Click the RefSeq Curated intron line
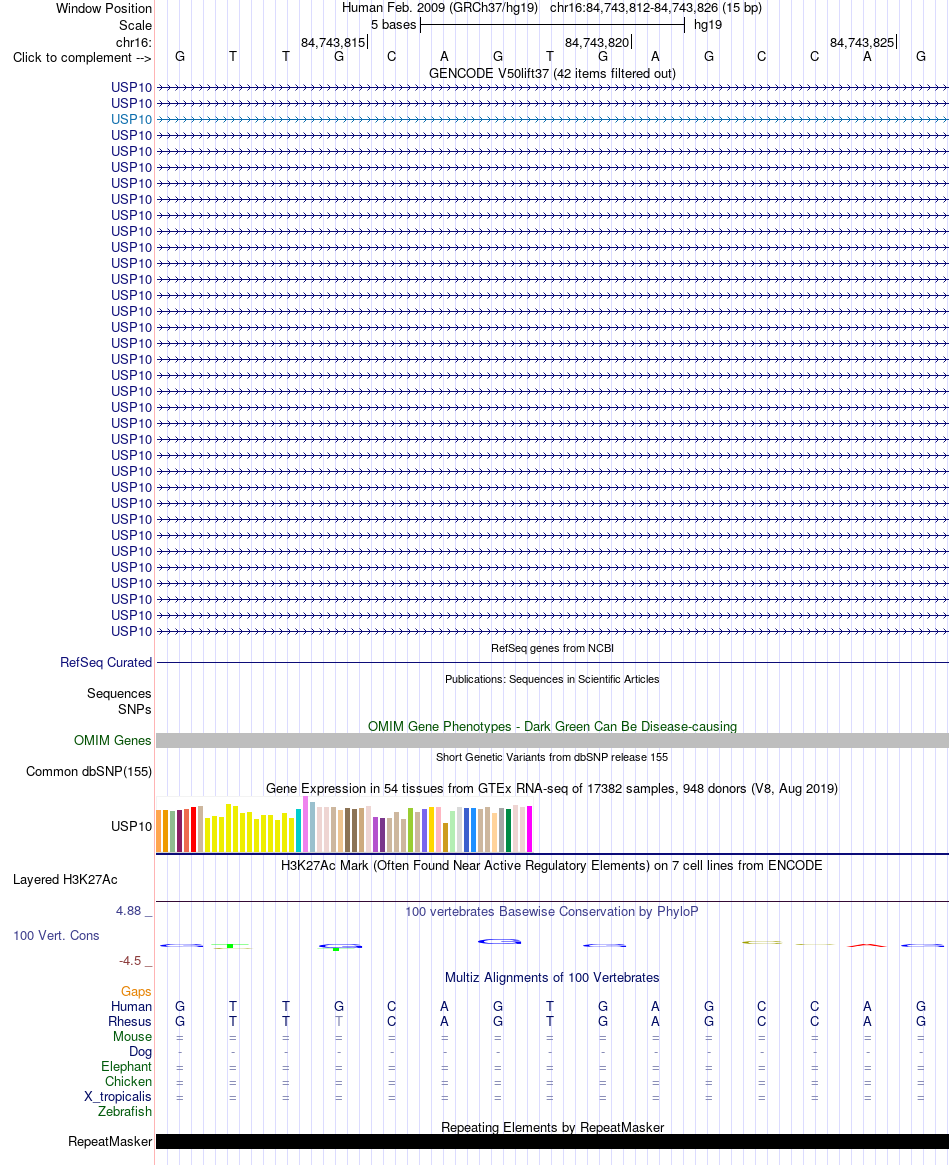 pos(552,662)
